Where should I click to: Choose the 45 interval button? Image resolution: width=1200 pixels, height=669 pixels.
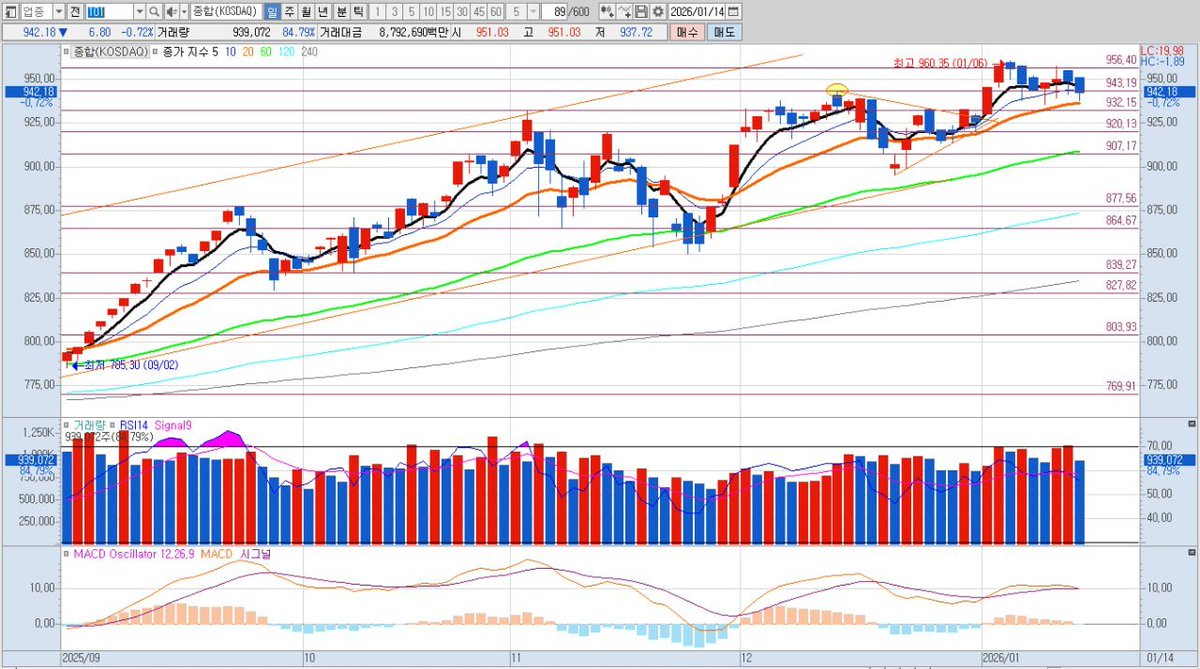coord(479,12)
